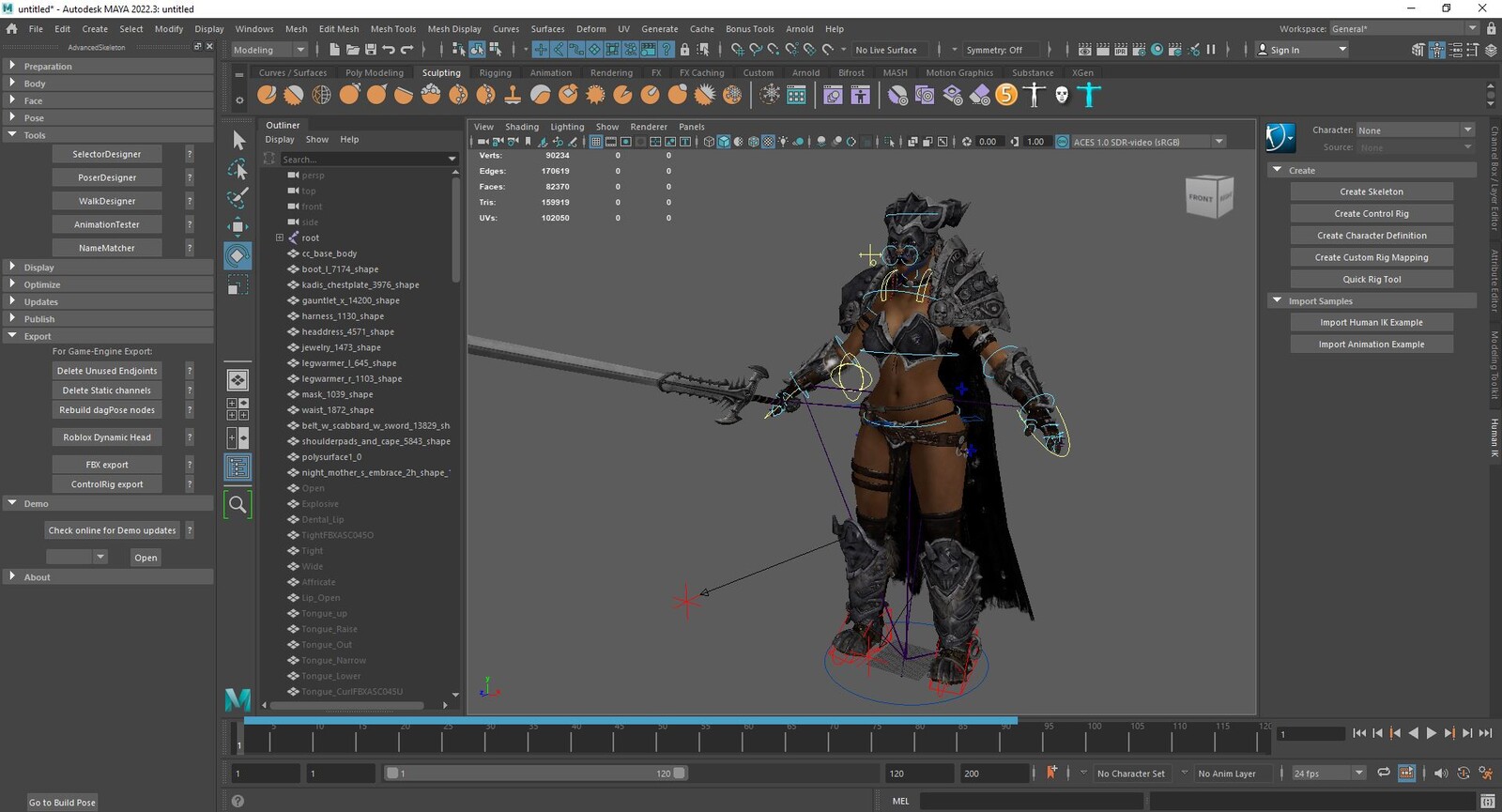Open the Character dropdown showing None
This screenshot has height=812, width=1502.
tap(1416, 130)
